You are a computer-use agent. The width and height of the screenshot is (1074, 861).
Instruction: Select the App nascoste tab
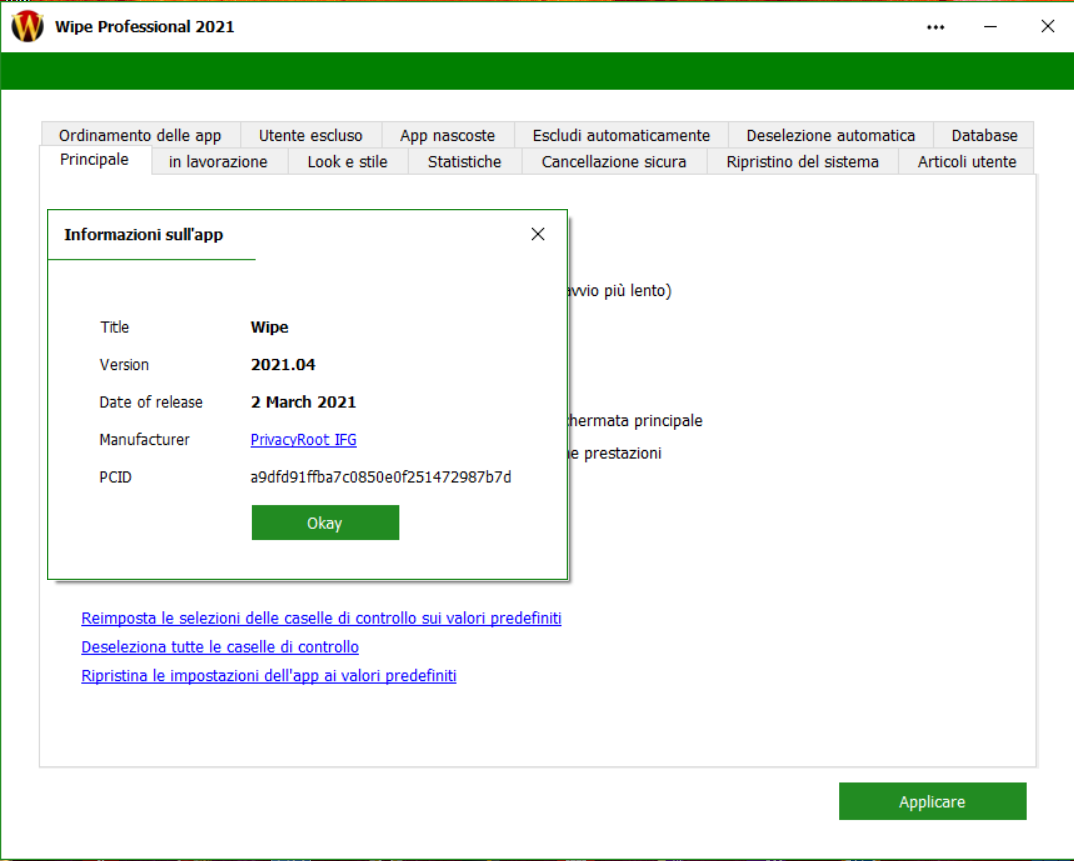[447, 135]
